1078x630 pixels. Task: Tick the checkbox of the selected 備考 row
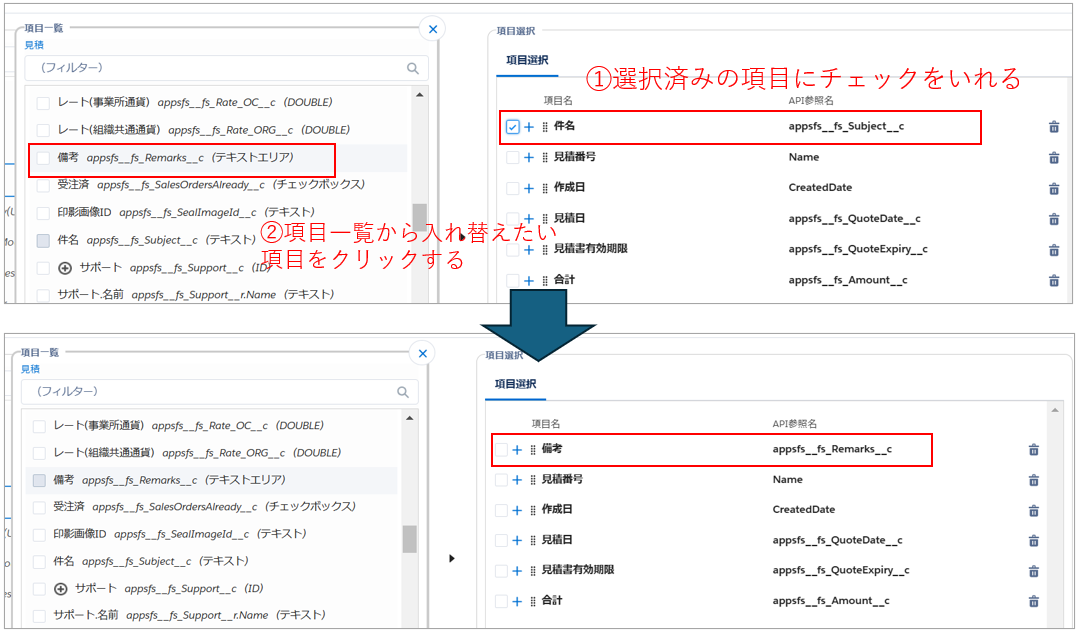[x=501, y=450]
